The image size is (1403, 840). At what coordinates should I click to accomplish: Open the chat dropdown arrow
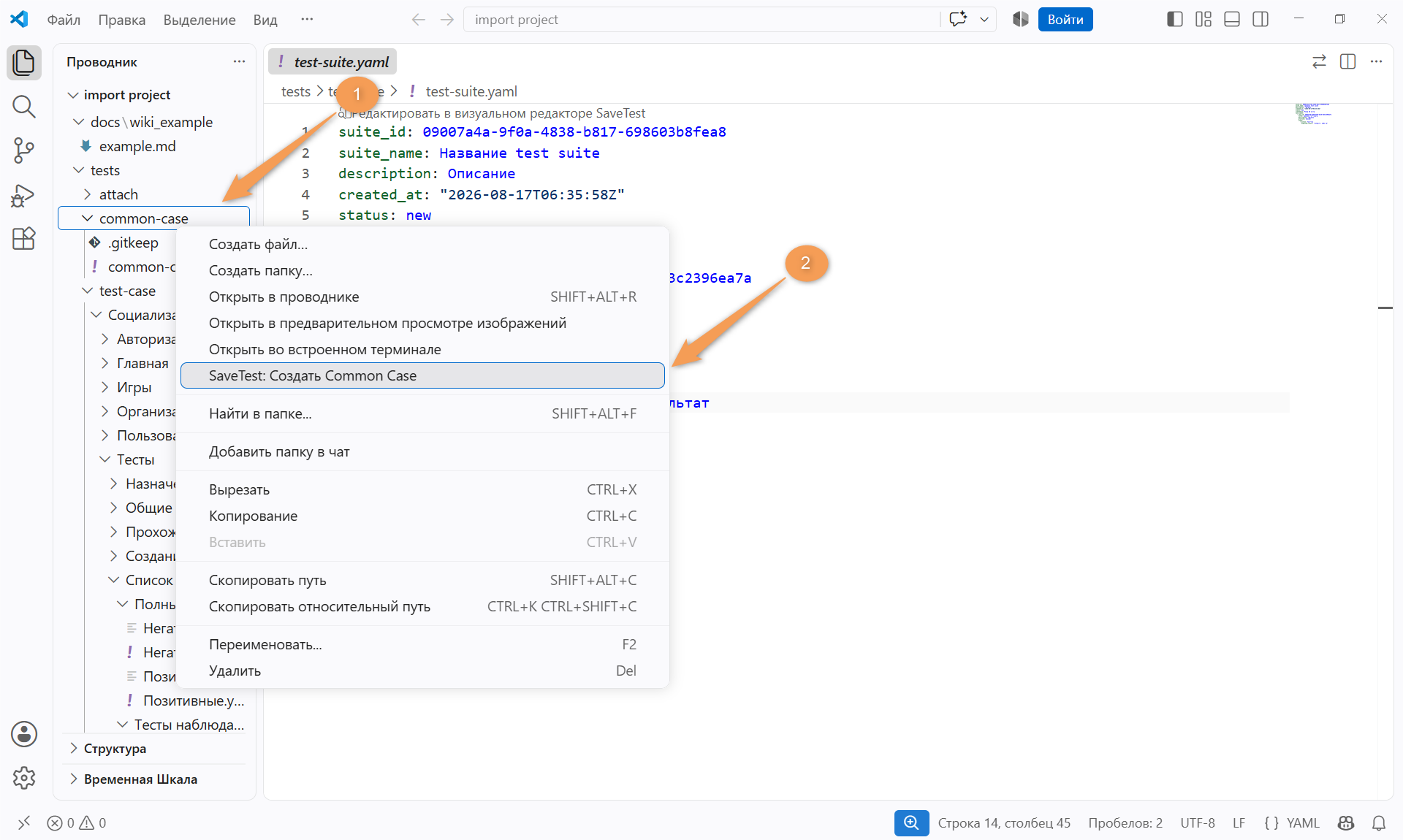tap(984, 20)
